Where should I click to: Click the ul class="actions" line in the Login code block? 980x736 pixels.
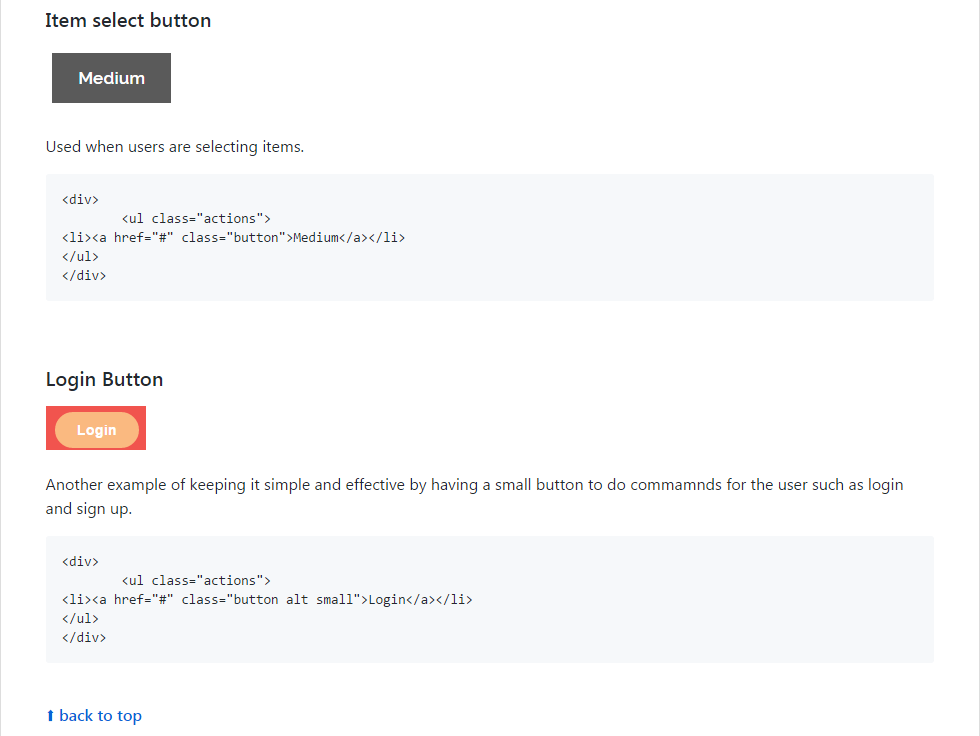tap(196, 580)
